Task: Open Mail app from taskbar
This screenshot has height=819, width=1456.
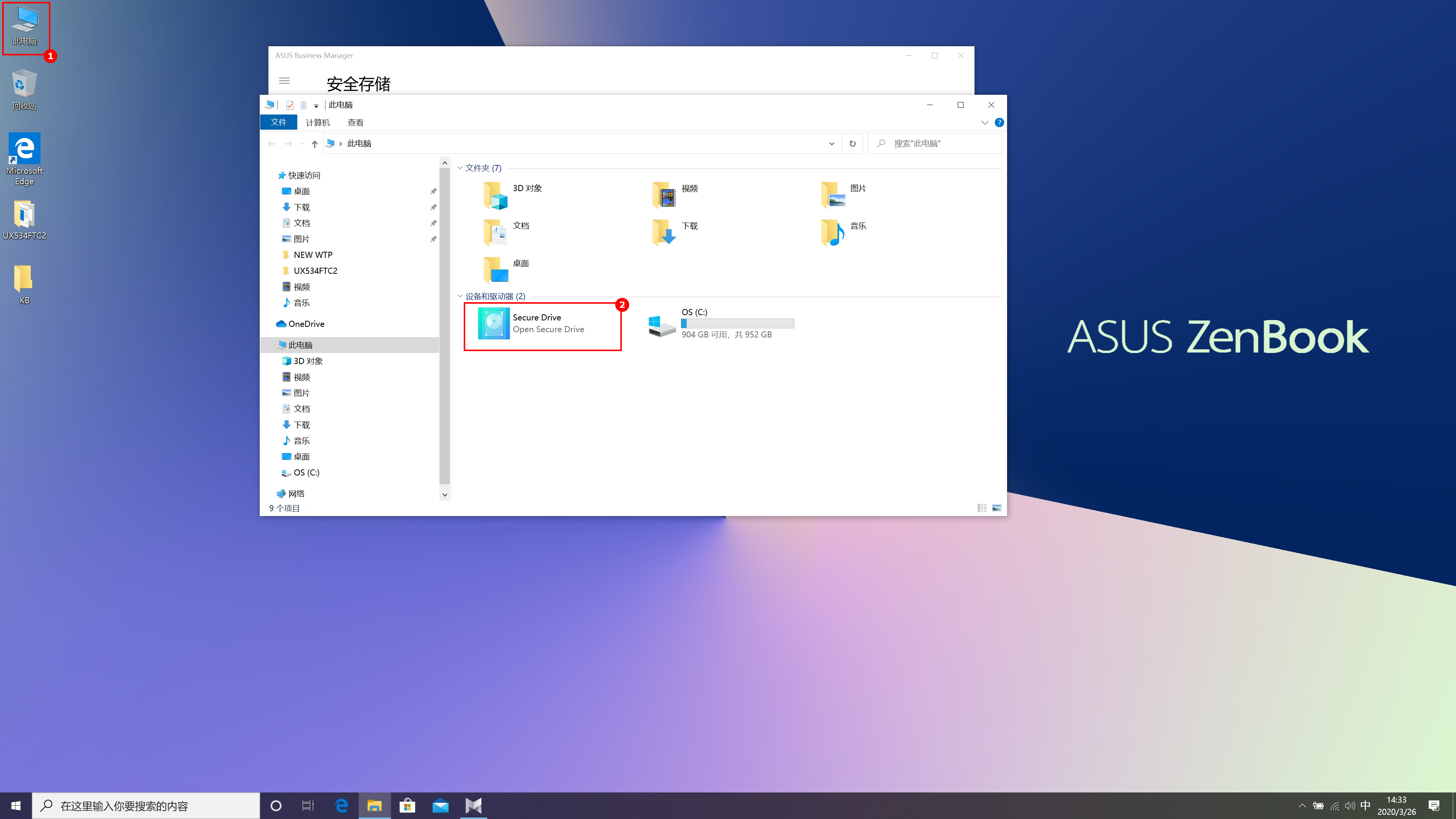Action: coord(440,805)
